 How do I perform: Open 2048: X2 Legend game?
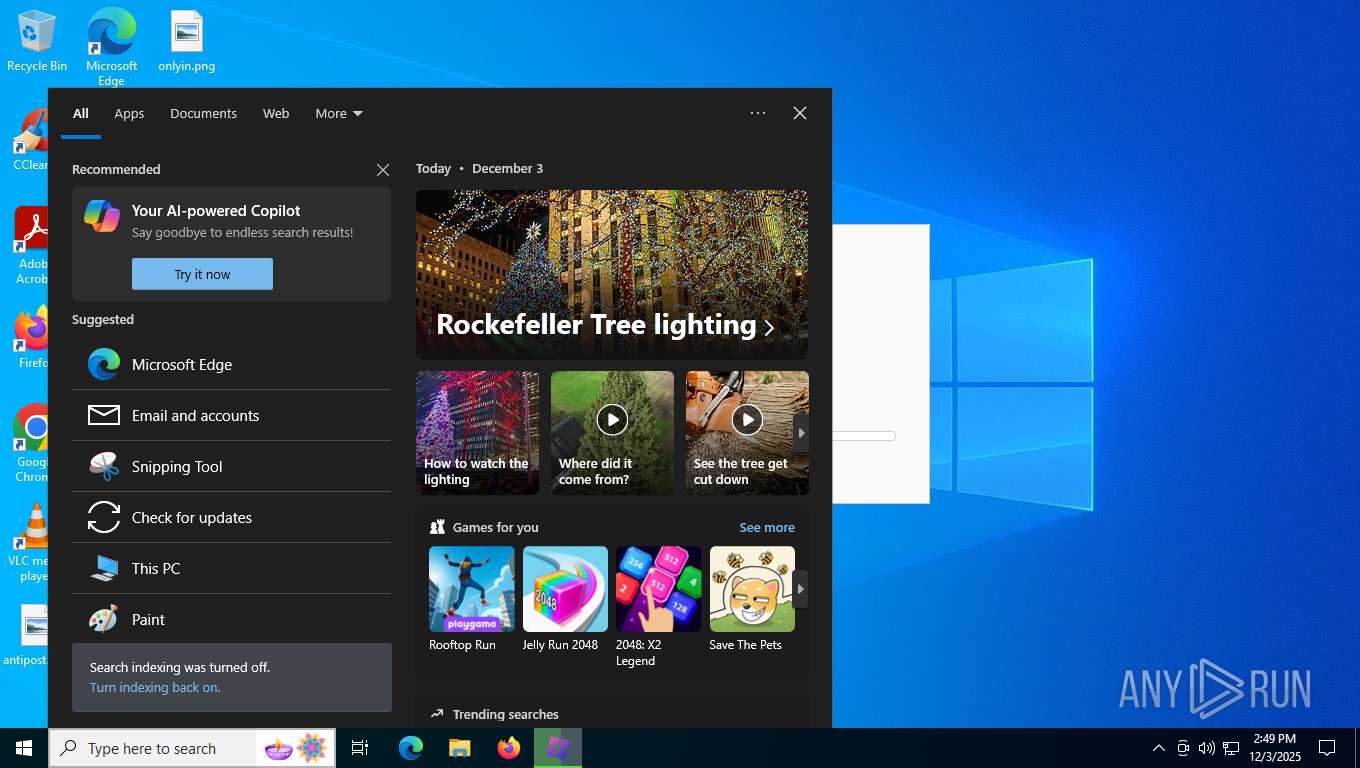coord(658,607)
